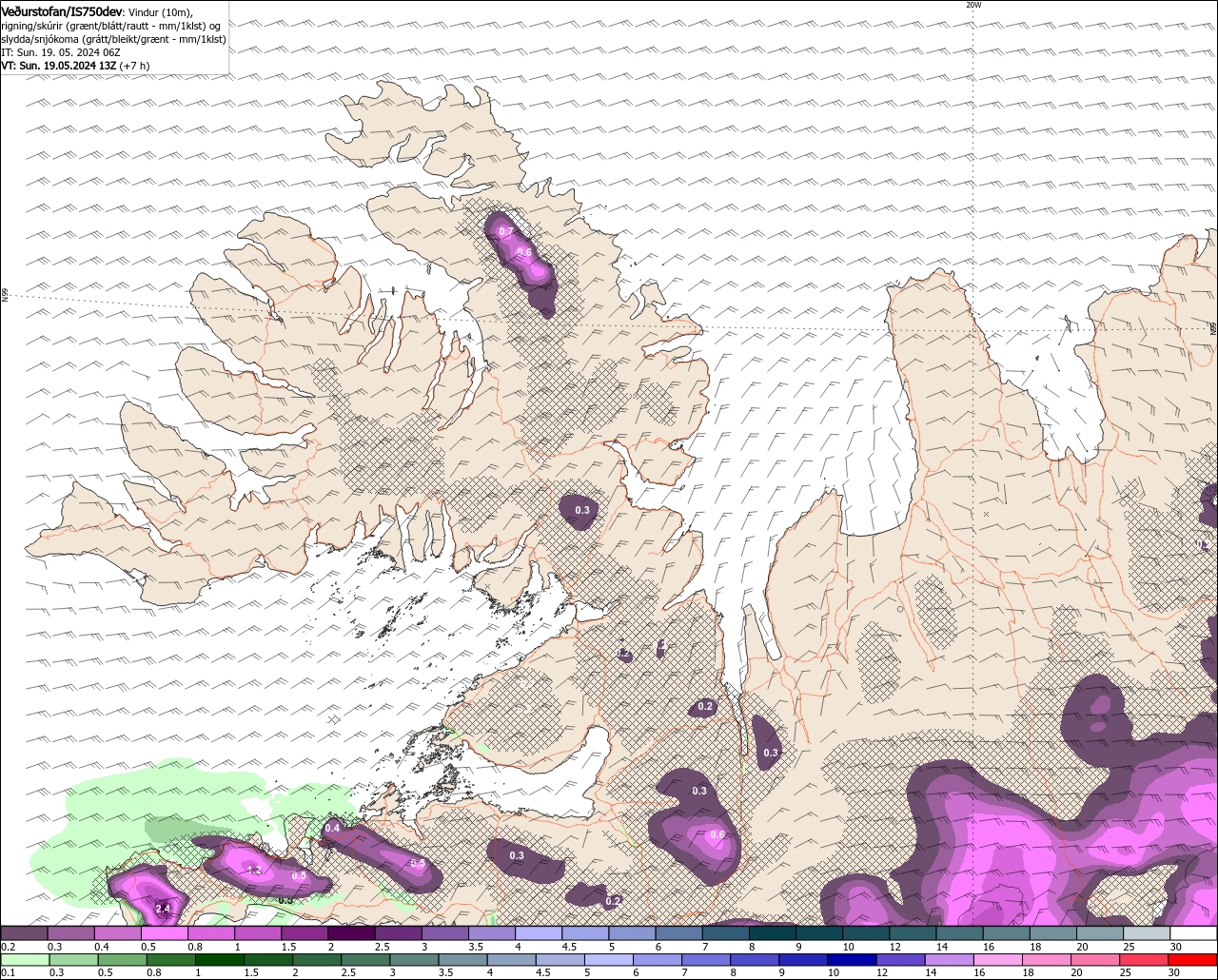
Task: Click the 20W longitude label
Action: coord(972,5)
